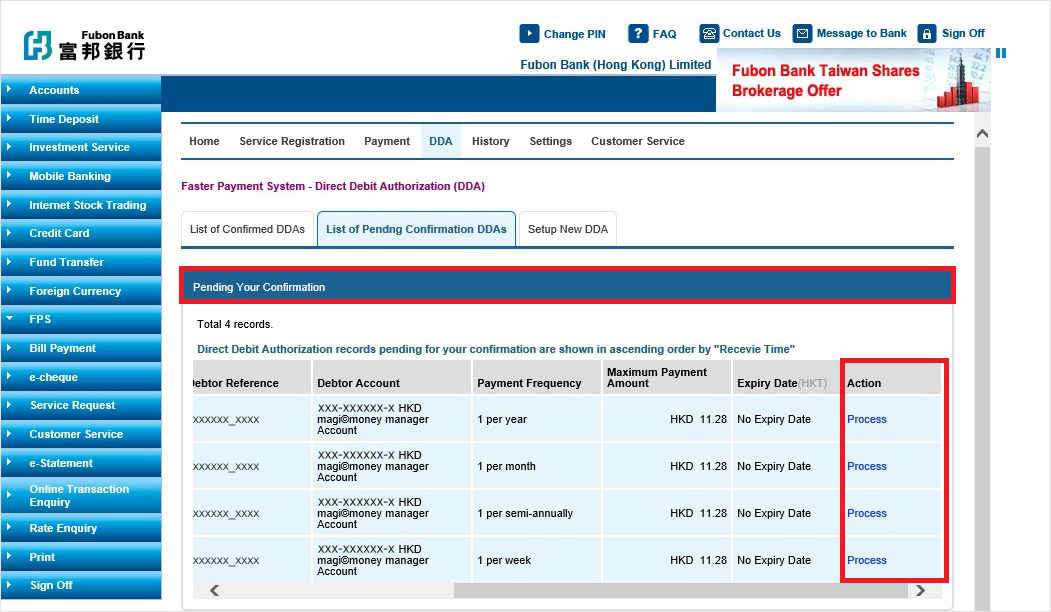The height and width of the screenshot is (612, 1051).
Task: Open the Payment tab
Action: tap(387, 141)
